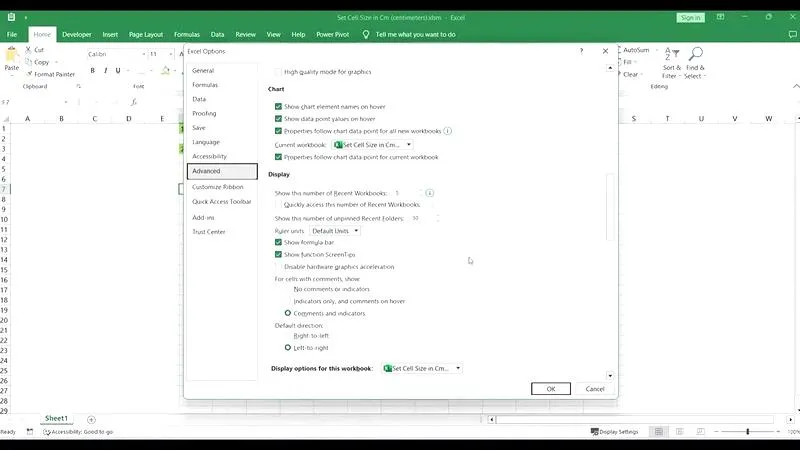Collapse the ribbon with chevron
Image resolution: width=800 pixels, height=450 pixels.
795,86
